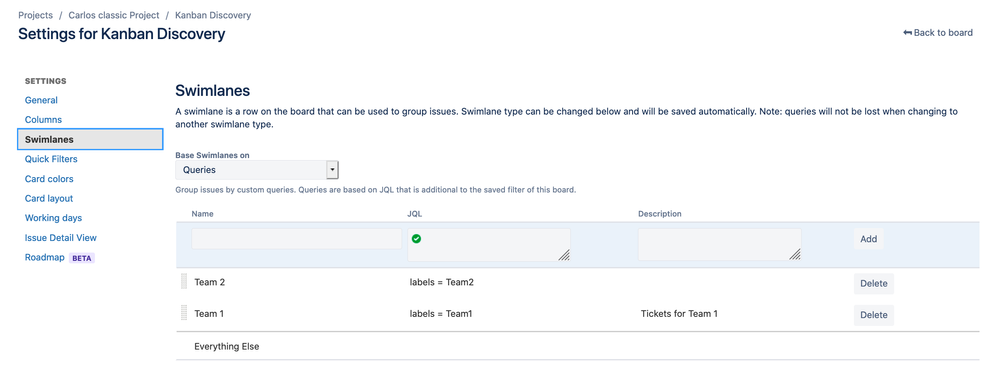Click the resize grip of the JQL textarea
999x375 pixels.
(x=564, y=255)
